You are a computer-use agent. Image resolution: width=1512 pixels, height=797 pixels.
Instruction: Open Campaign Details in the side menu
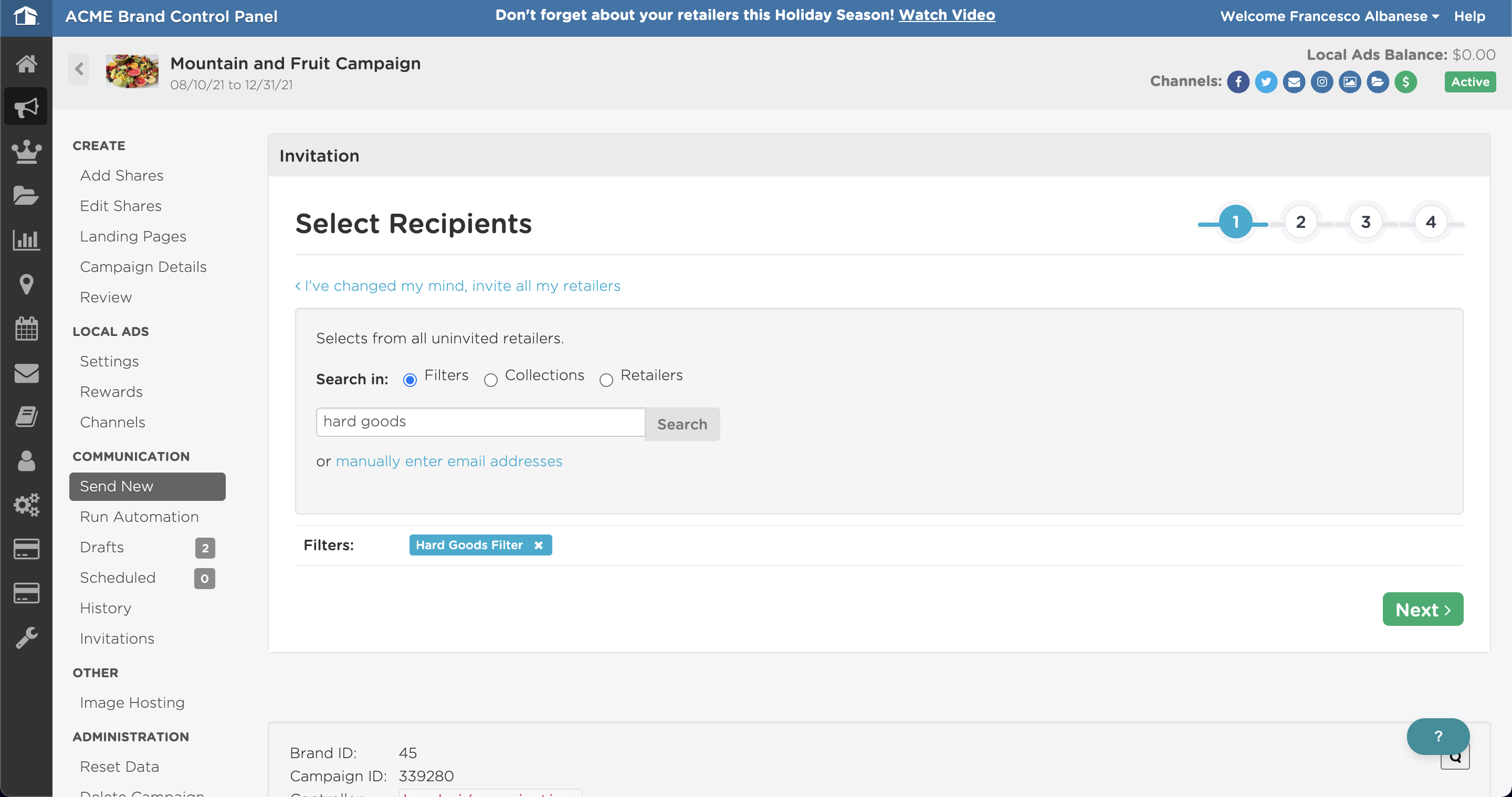coord(143,267)
